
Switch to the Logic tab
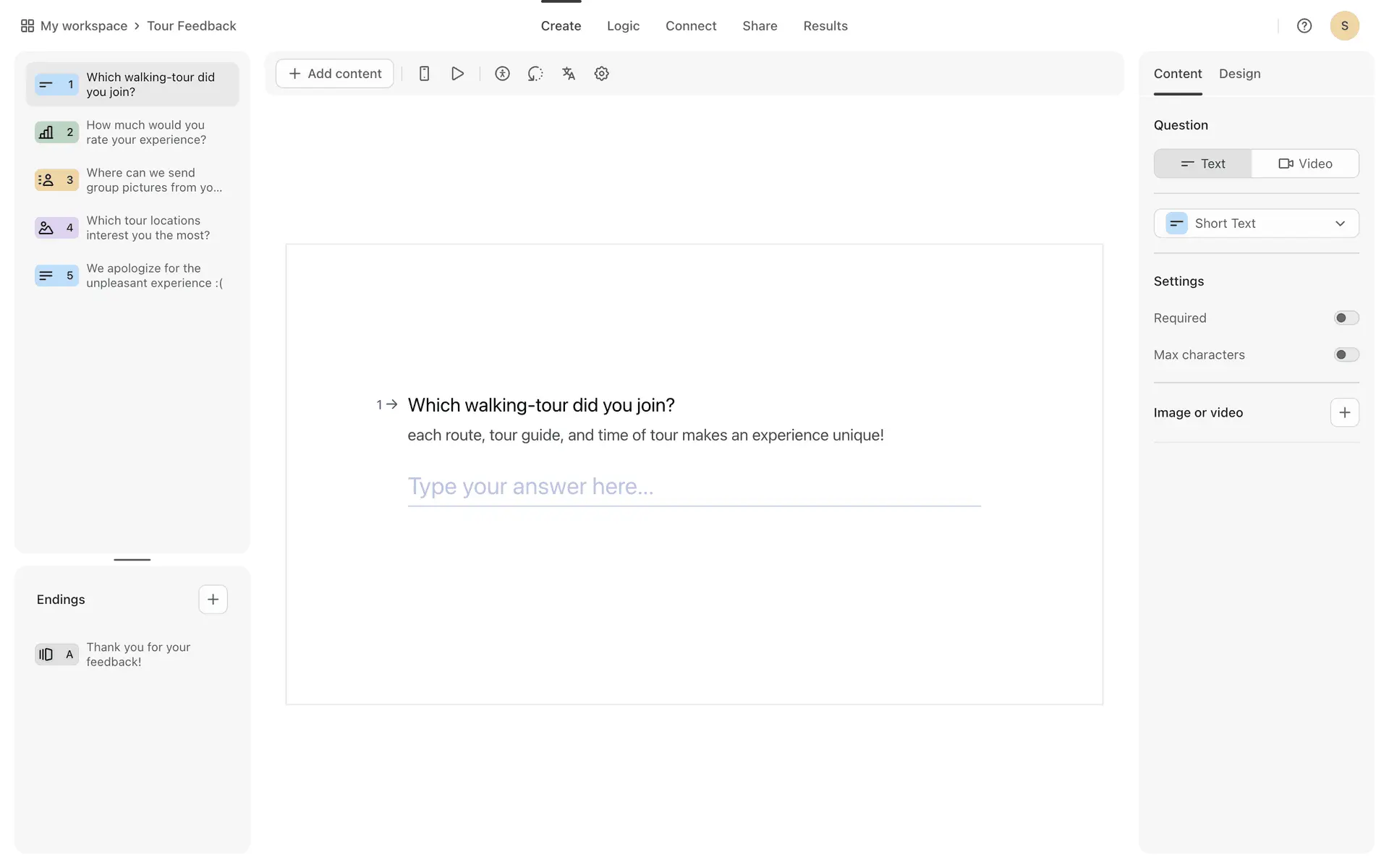click(x=623, y=26)
